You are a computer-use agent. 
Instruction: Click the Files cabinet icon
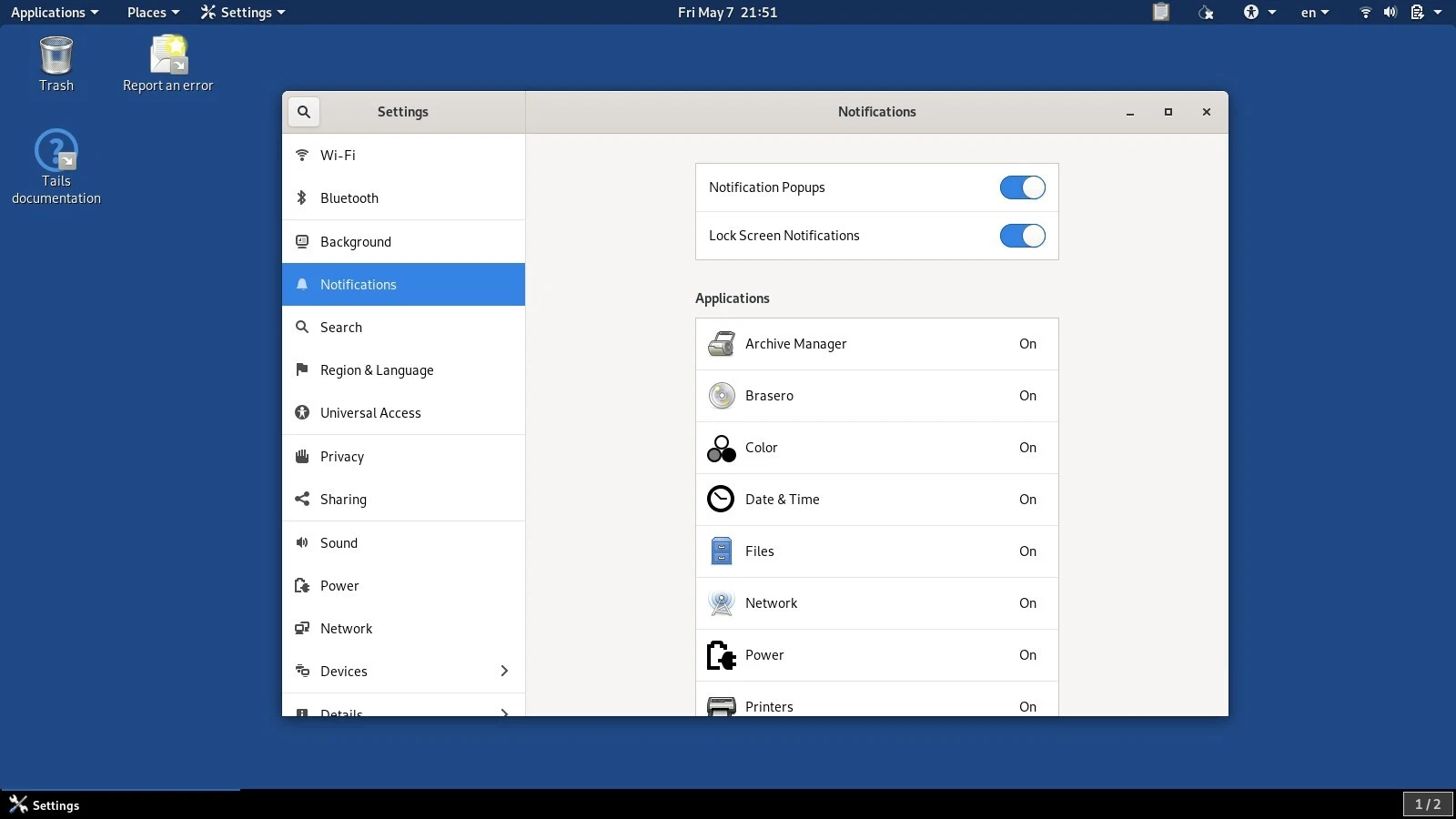pyautogui.click(x=722, y=551)
